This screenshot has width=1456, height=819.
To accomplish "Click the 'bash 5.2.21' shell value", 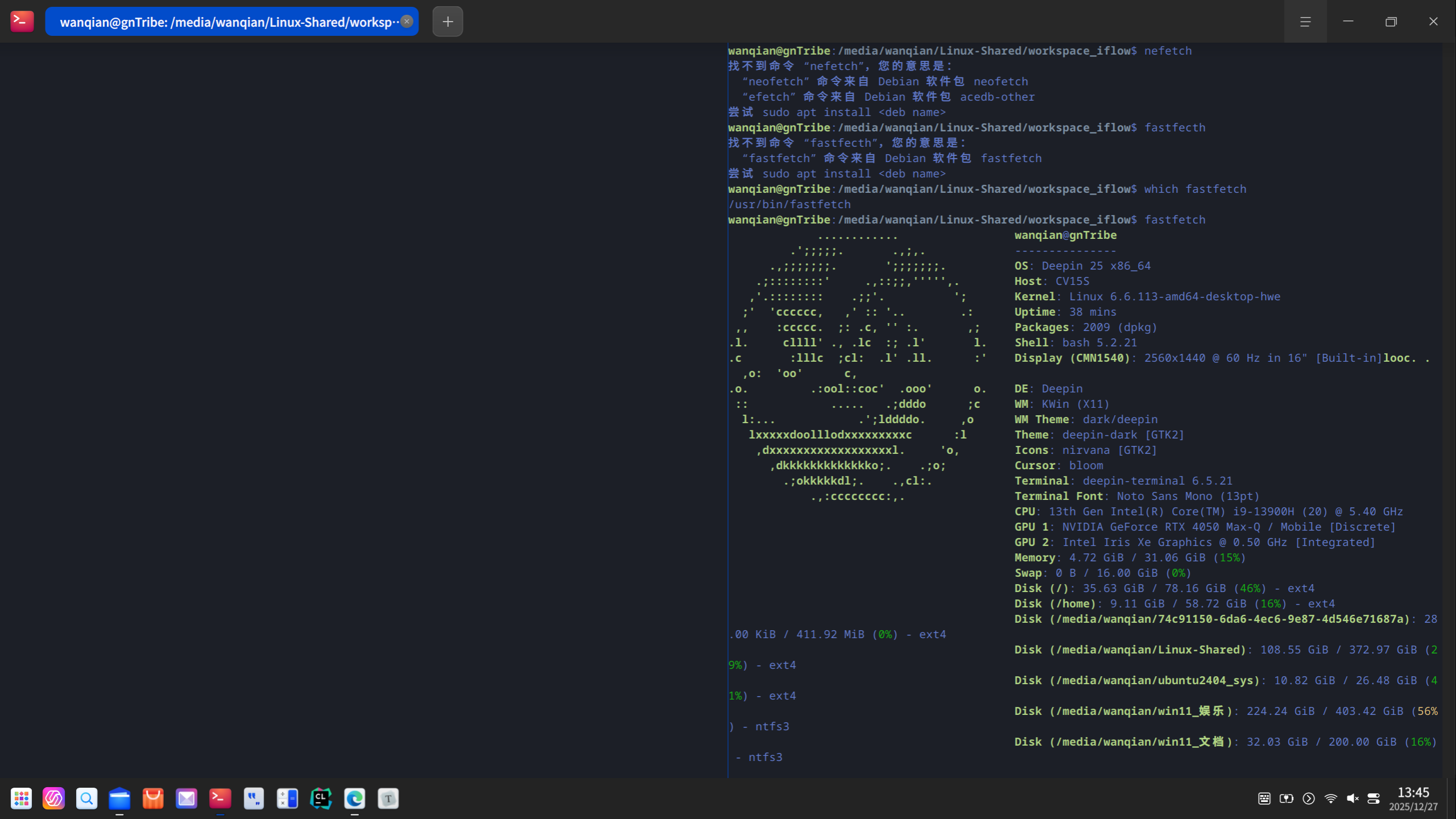I will (1099, 342).
